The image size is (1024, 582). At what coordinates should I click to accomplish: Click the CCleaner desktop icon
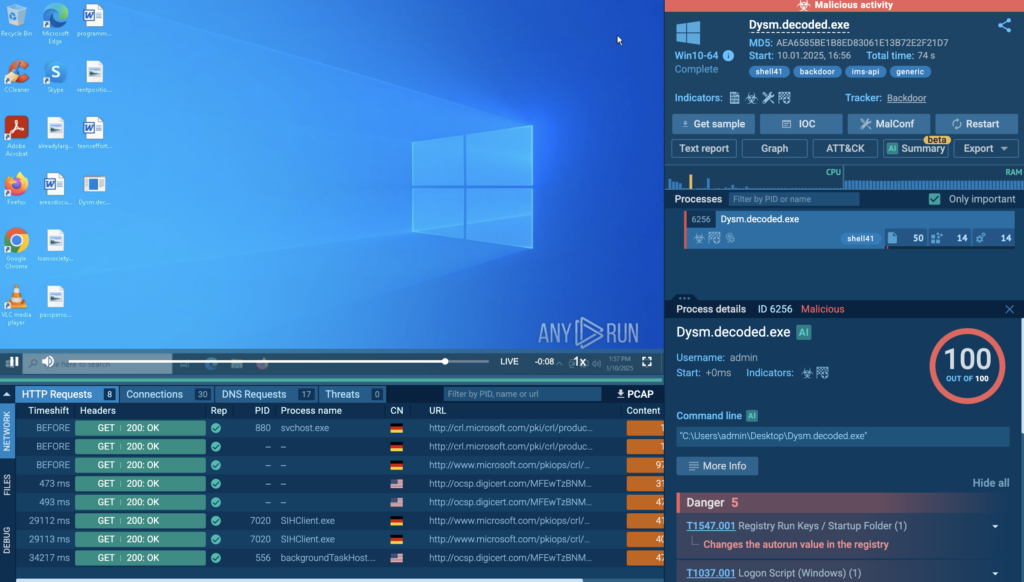(x=16, y=73)
